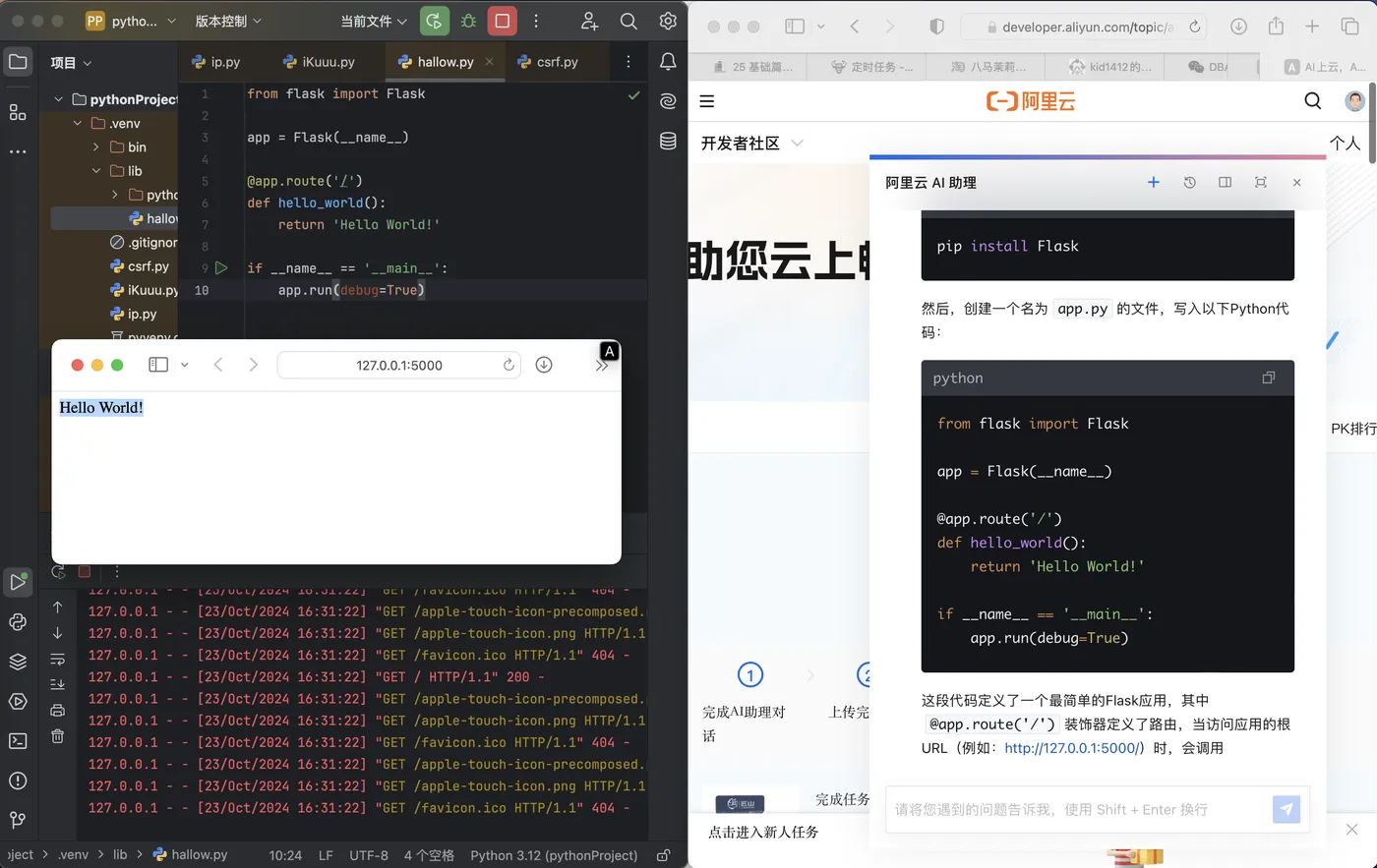The image size is (1377, 868).
Task: Open the project name dropdown 'pytho...'
Action: (x=131, y=21)
